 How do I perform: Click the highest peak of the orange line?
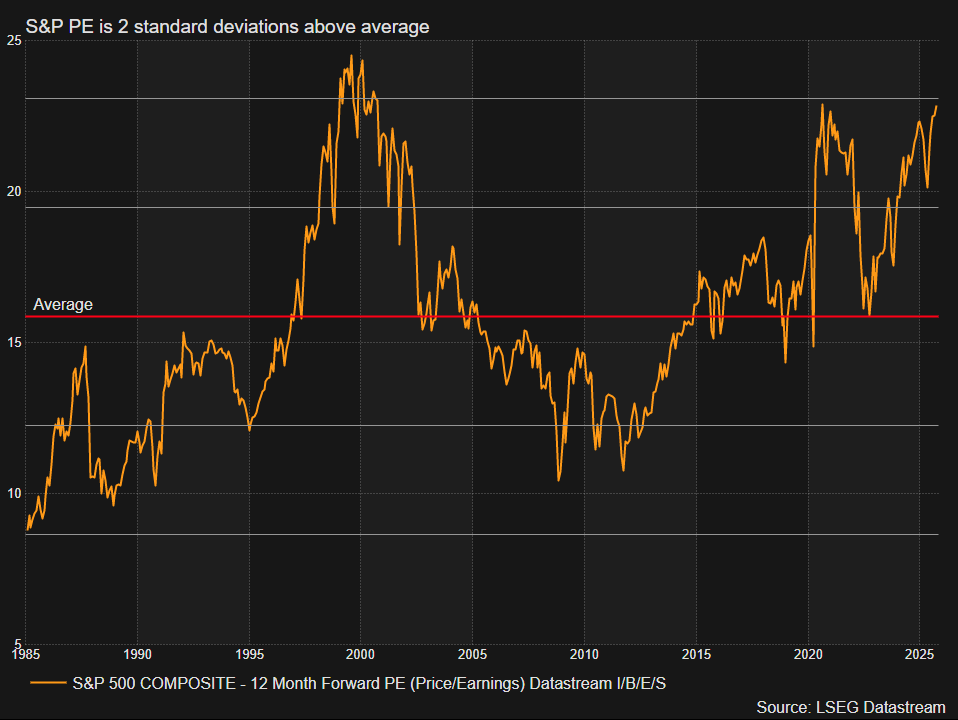[351, 56]
